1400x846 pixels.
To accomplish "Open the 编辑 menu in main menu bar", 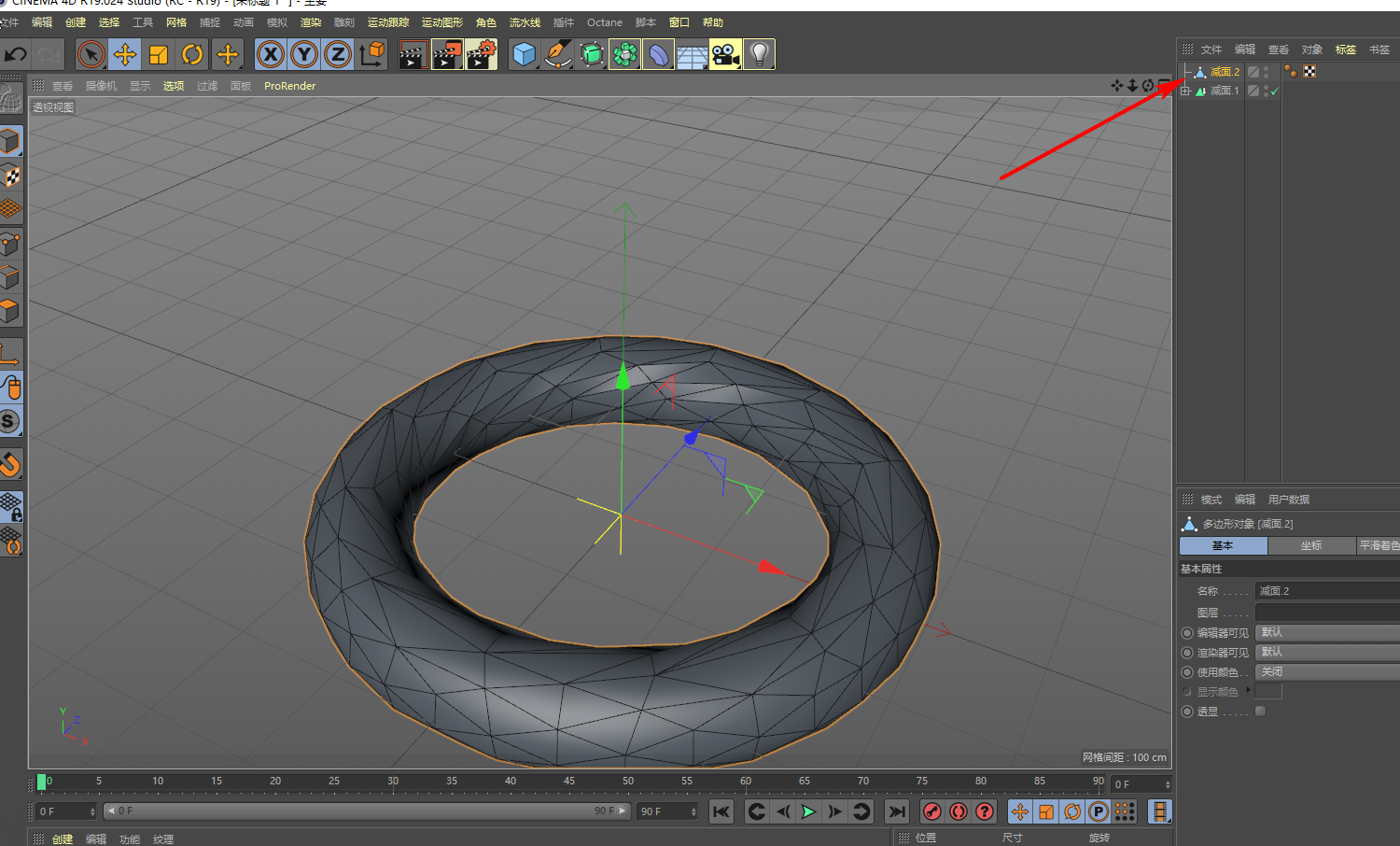I will click(42, 22).
